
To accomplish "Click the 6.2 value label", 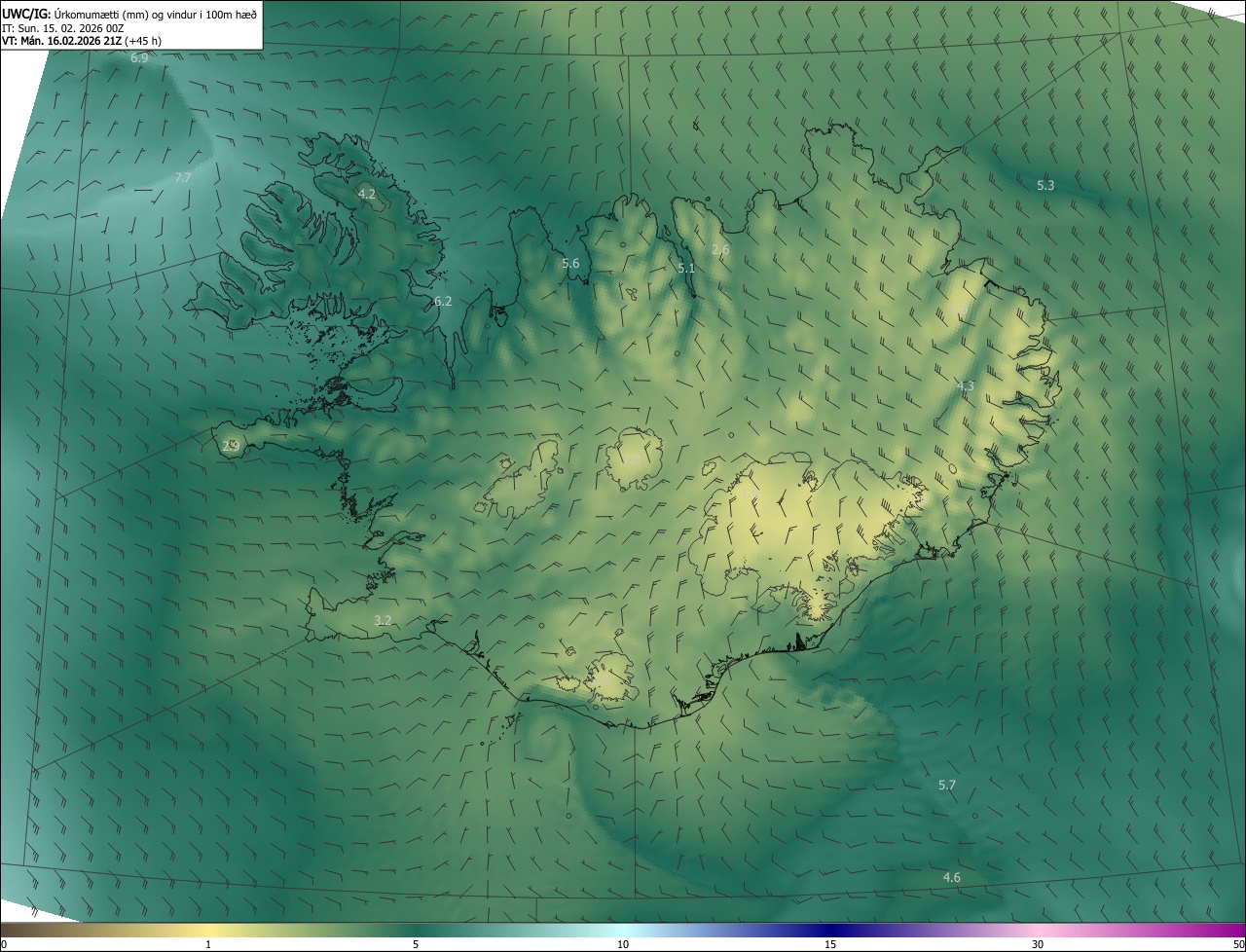I will coord(443,302).
